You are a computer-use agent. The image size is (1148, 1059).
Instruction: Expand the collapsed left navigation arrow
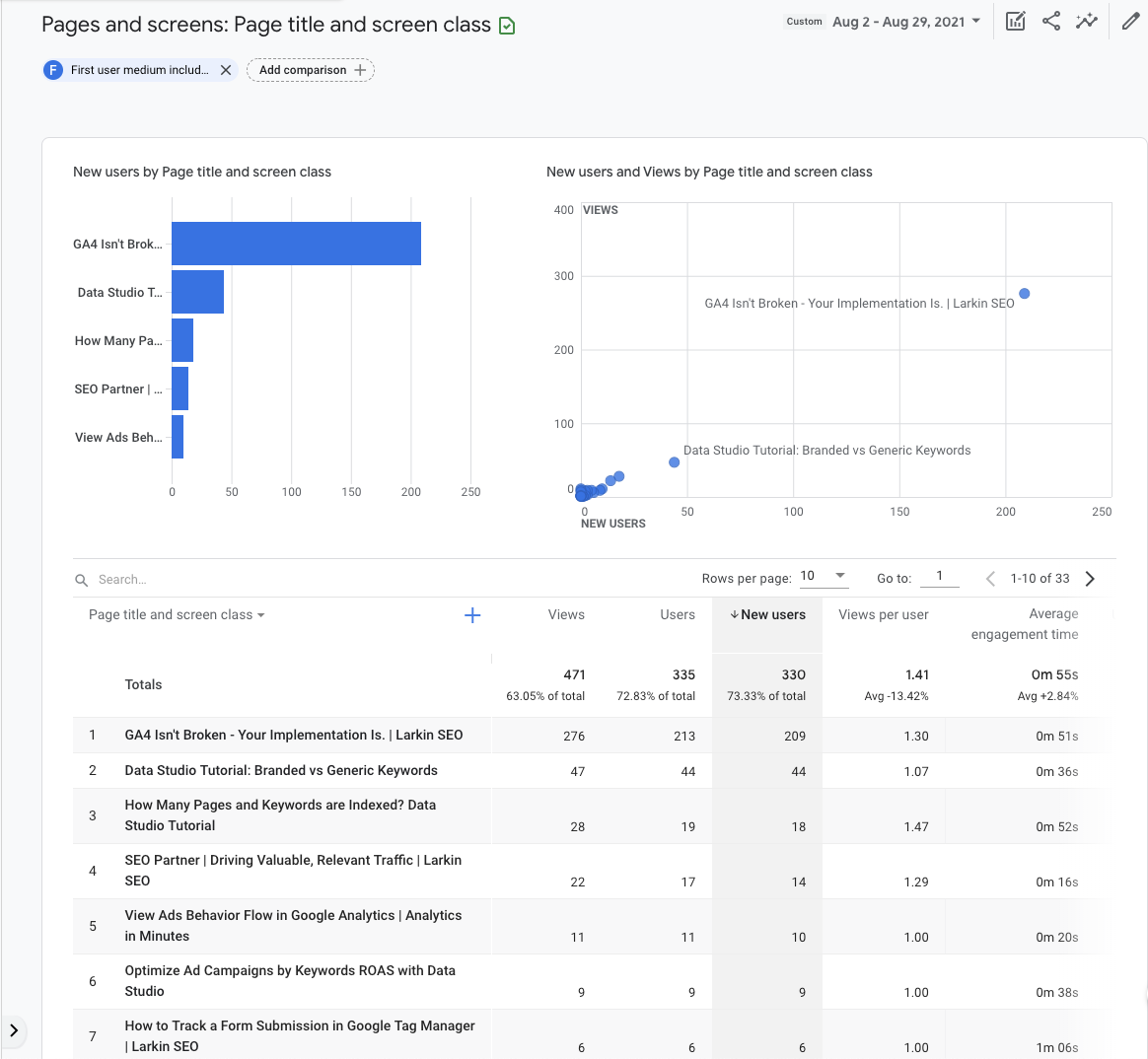point(14,1030)
